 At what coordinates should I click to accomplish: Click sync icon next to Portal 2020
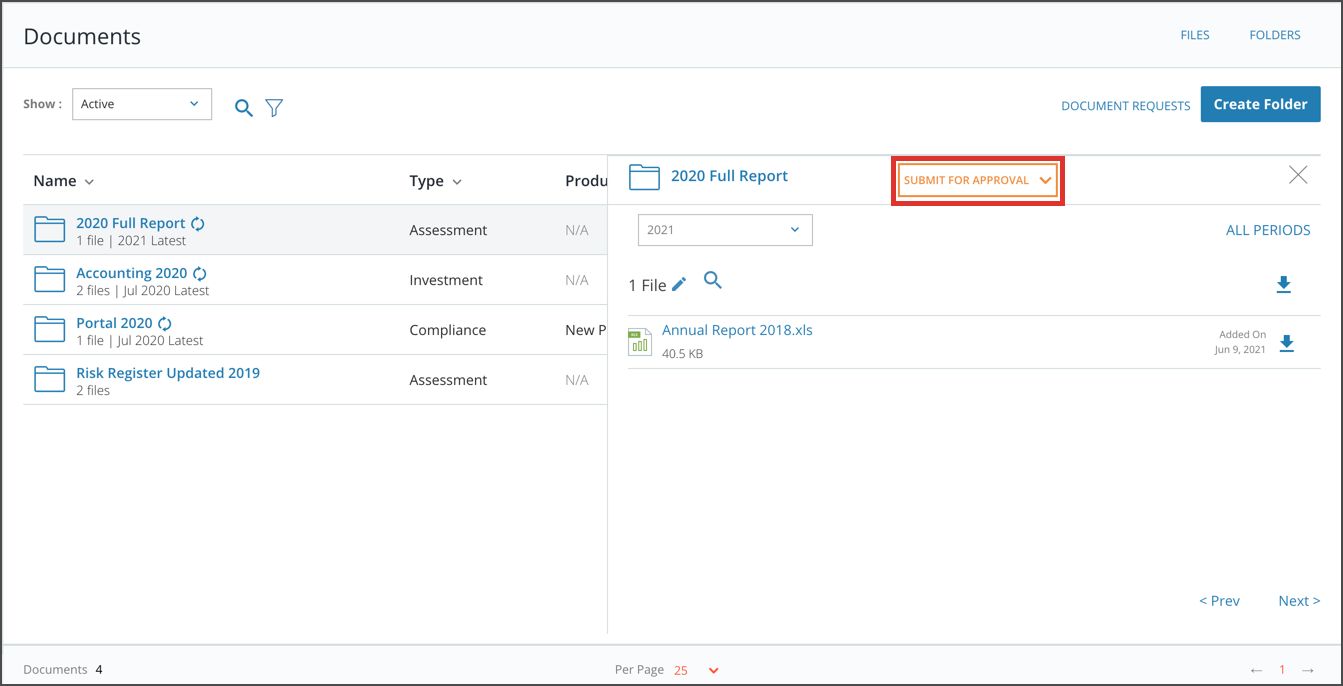pyautogui.click(x=165, y=324)
